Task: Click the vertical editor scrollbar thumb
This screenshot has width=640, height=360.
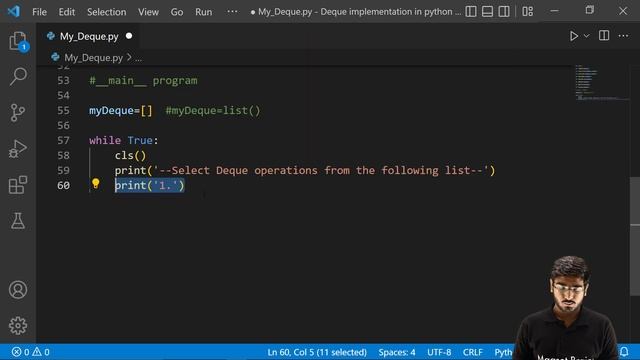Action: click(x=635, y=236)
